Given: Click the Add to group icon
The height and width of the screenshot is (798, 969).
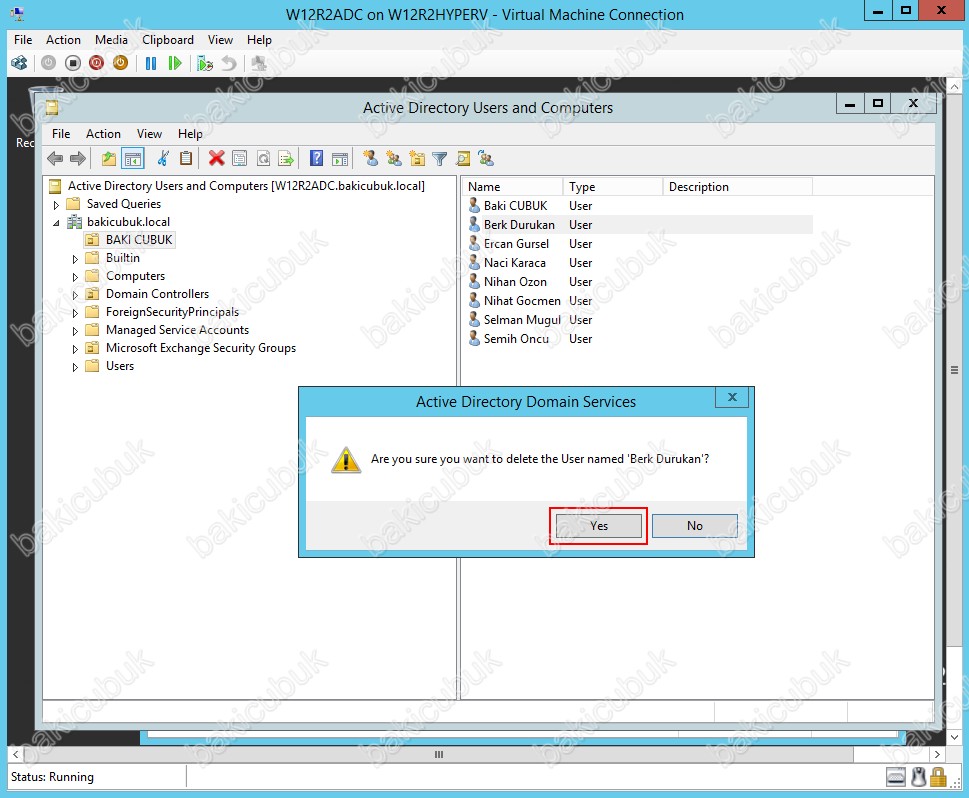Looking at the screenshot, I should coord(486,159).
